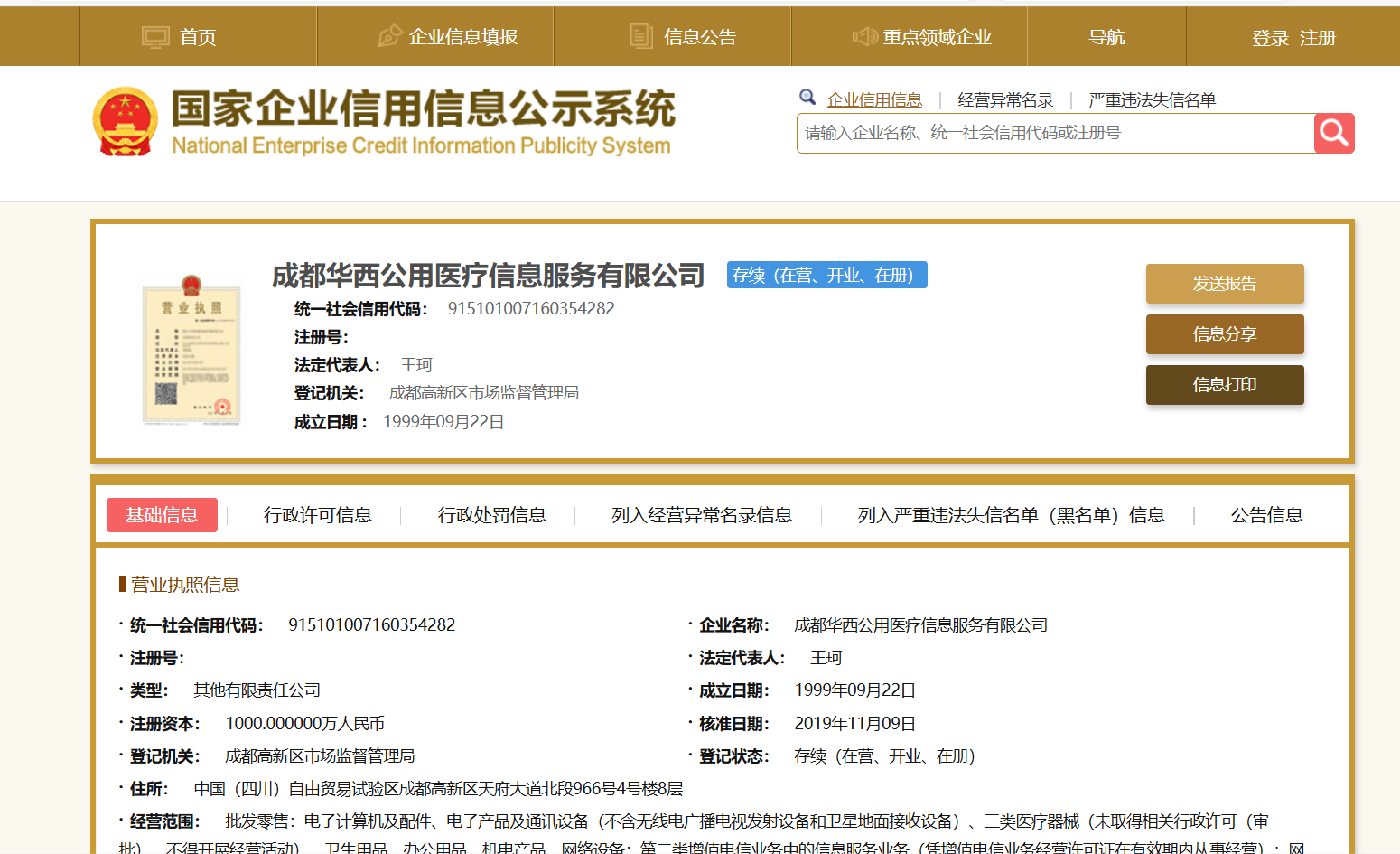Click the 信息打印 button
Viewport: 1400px width, 854px height.
point(1225,385)
